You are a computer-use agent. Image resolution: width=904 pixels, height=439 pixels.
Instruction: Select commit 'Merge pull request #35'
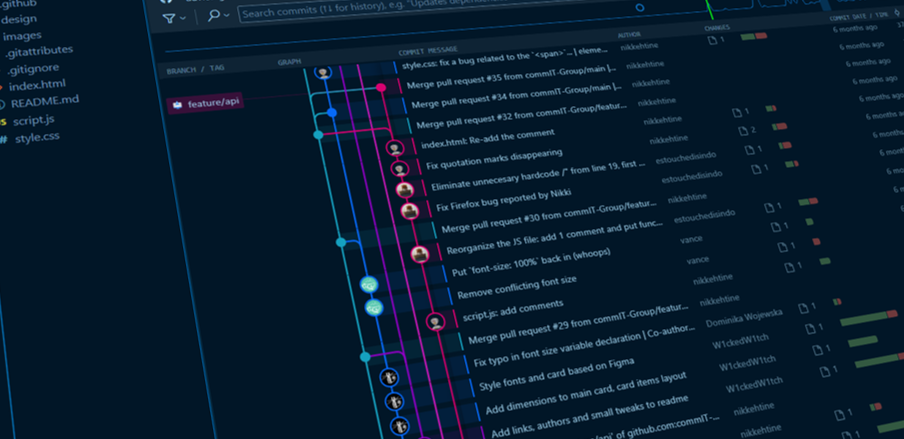click(511, 75)
